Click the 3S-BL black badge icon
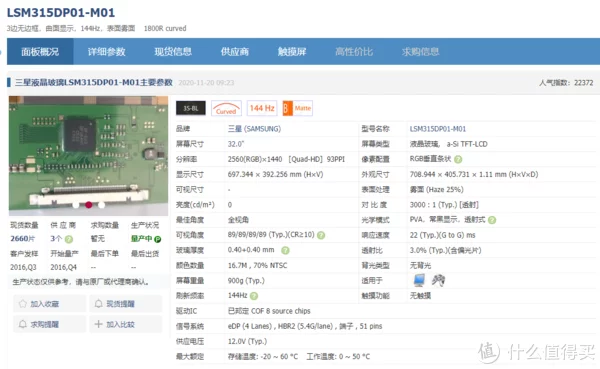The height and width of the screenshot is (369, 600). pyautogui.click(x=191, y=108)
